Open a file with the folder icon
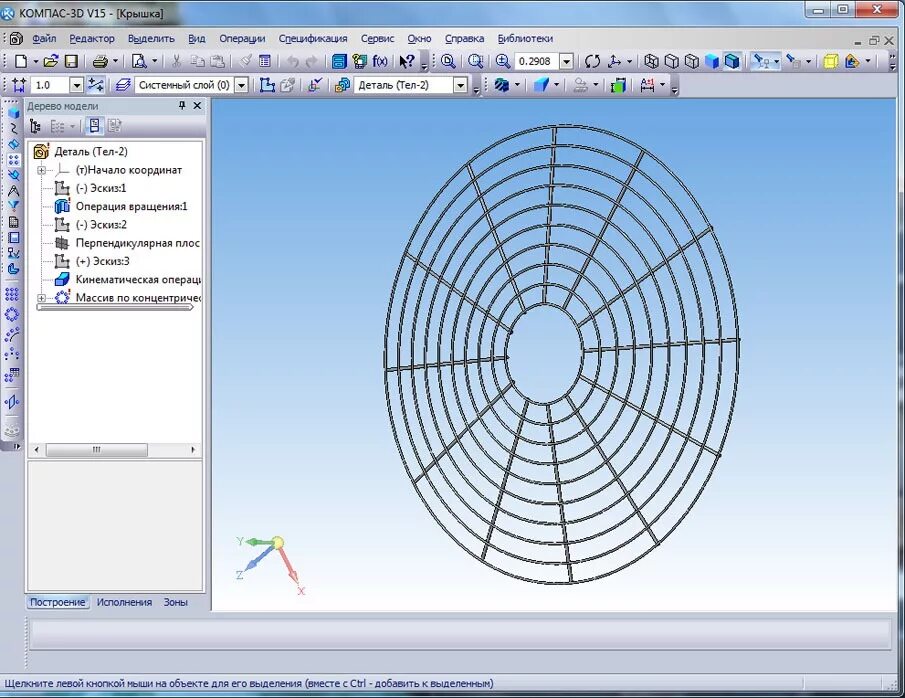Screen dimensions: 905x698 (51, 61)
